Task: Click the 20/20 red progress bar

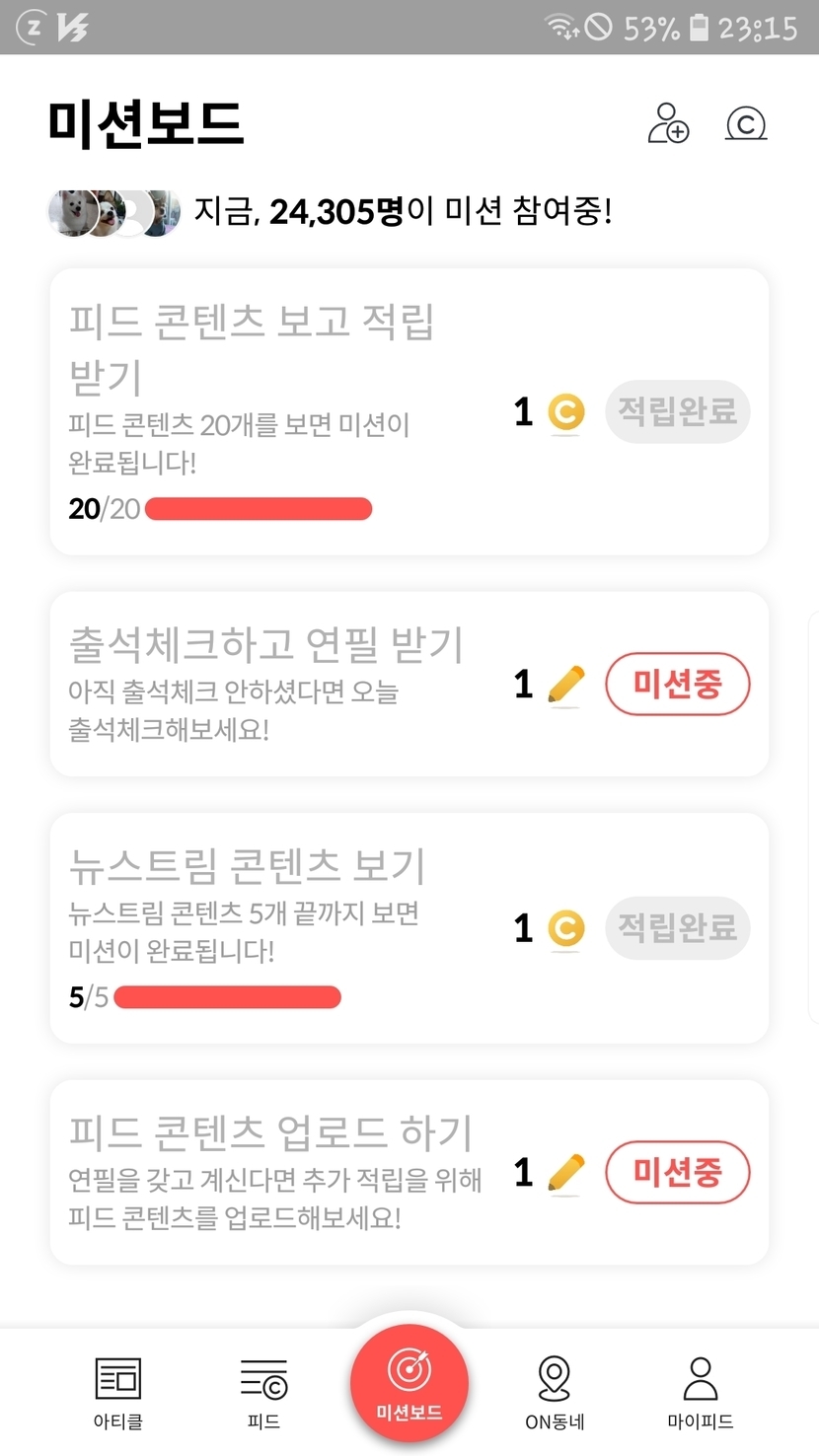Action: 259,509
